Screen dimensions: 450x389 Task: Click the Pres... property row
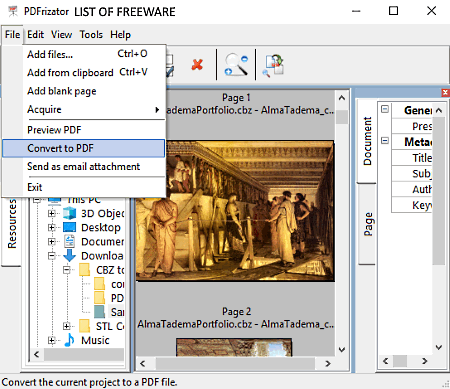(x=412, y=126)
